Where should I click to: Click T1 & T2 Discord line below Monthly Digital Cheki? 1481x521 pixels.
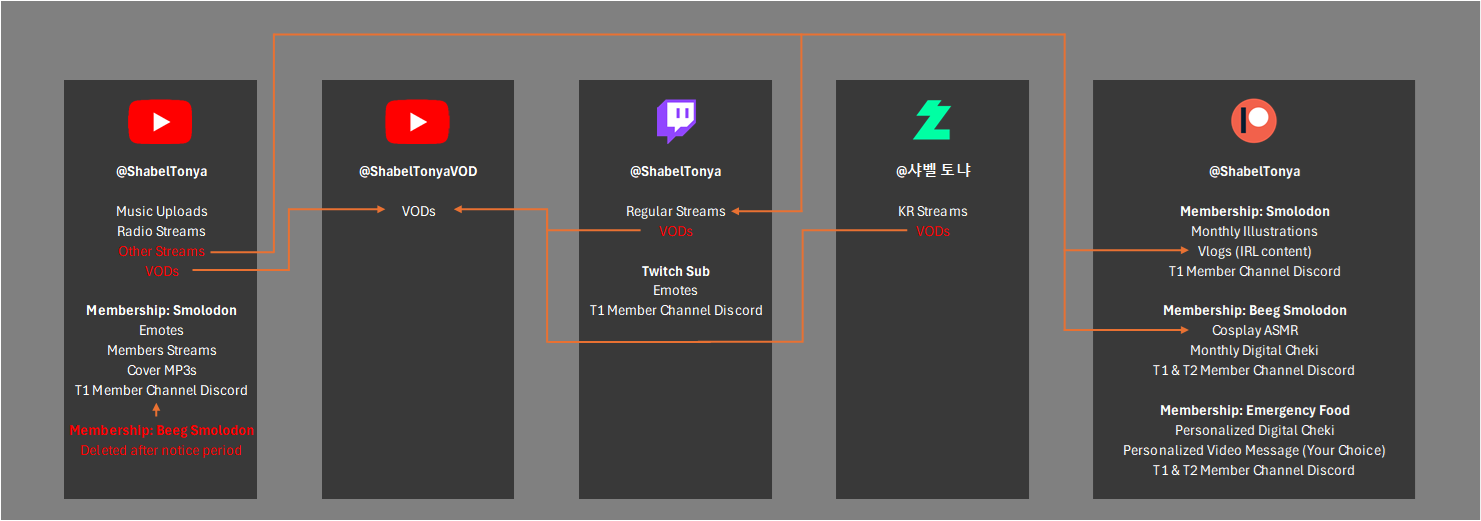(1254, 370)
